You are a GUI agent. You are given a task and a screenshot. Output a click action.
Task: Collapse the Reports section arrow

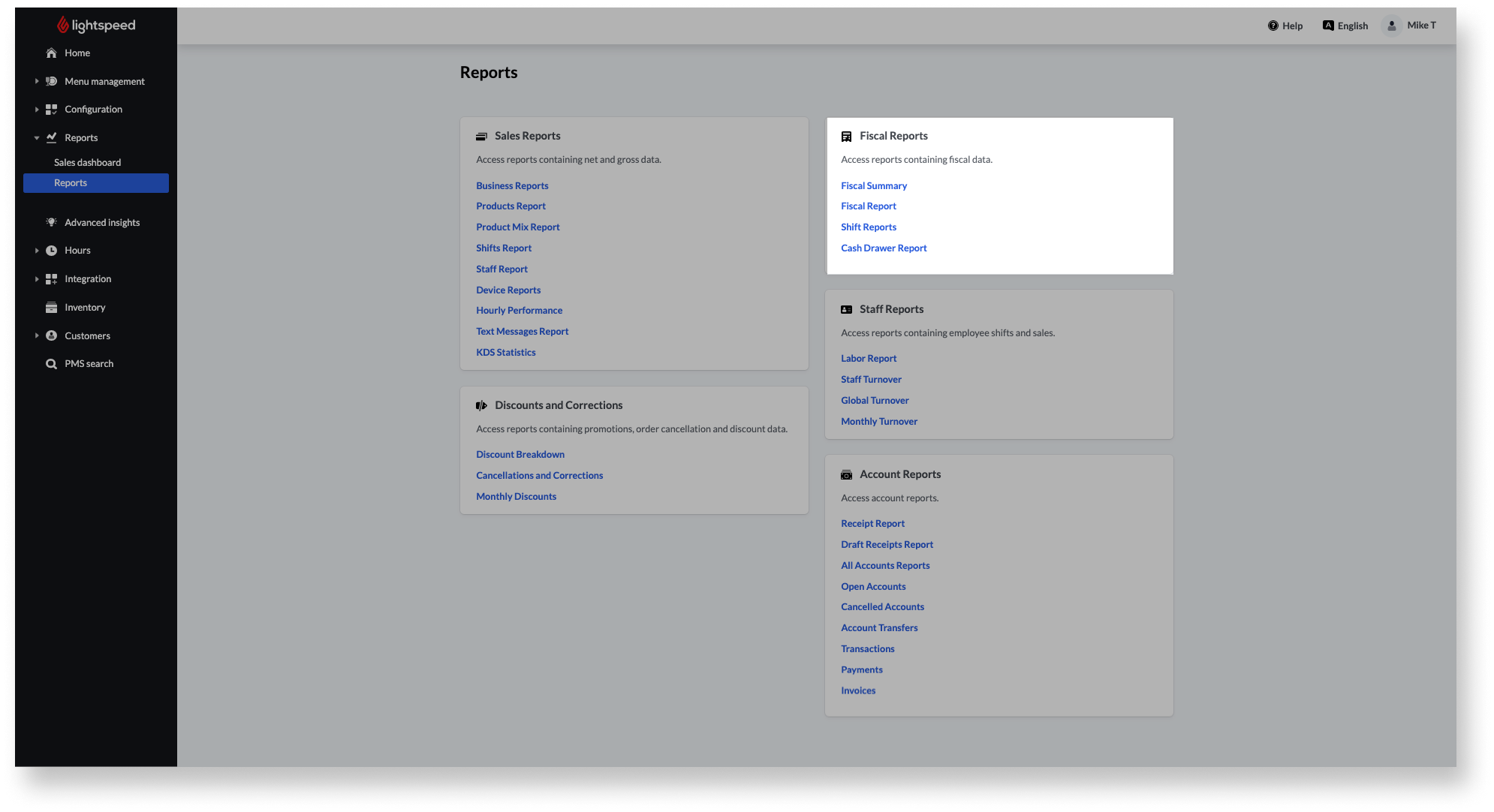point(36,138)
